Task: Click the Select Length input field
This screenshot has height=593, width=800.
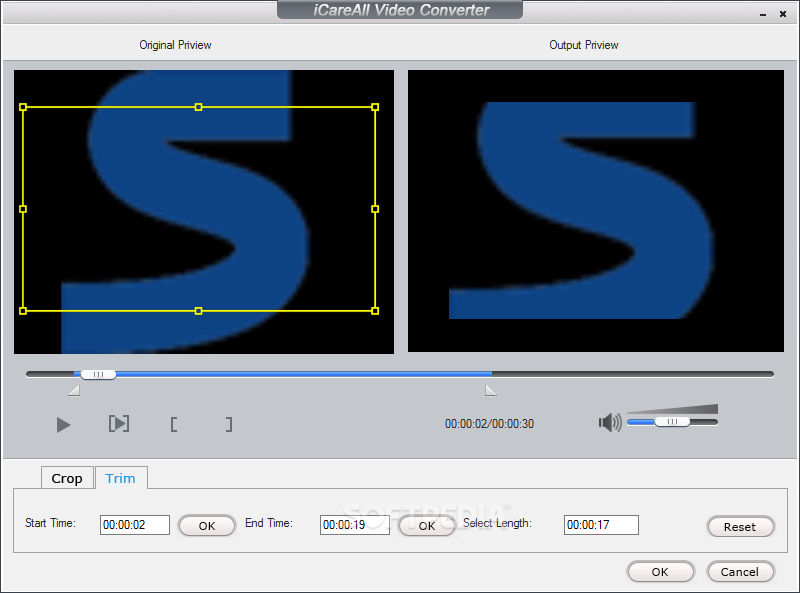Action: (601, 525)
